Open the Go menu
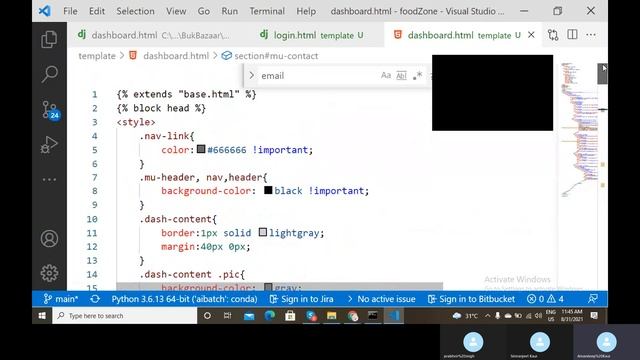Viewport: 640px width, 360px height. tap(204, 11)
